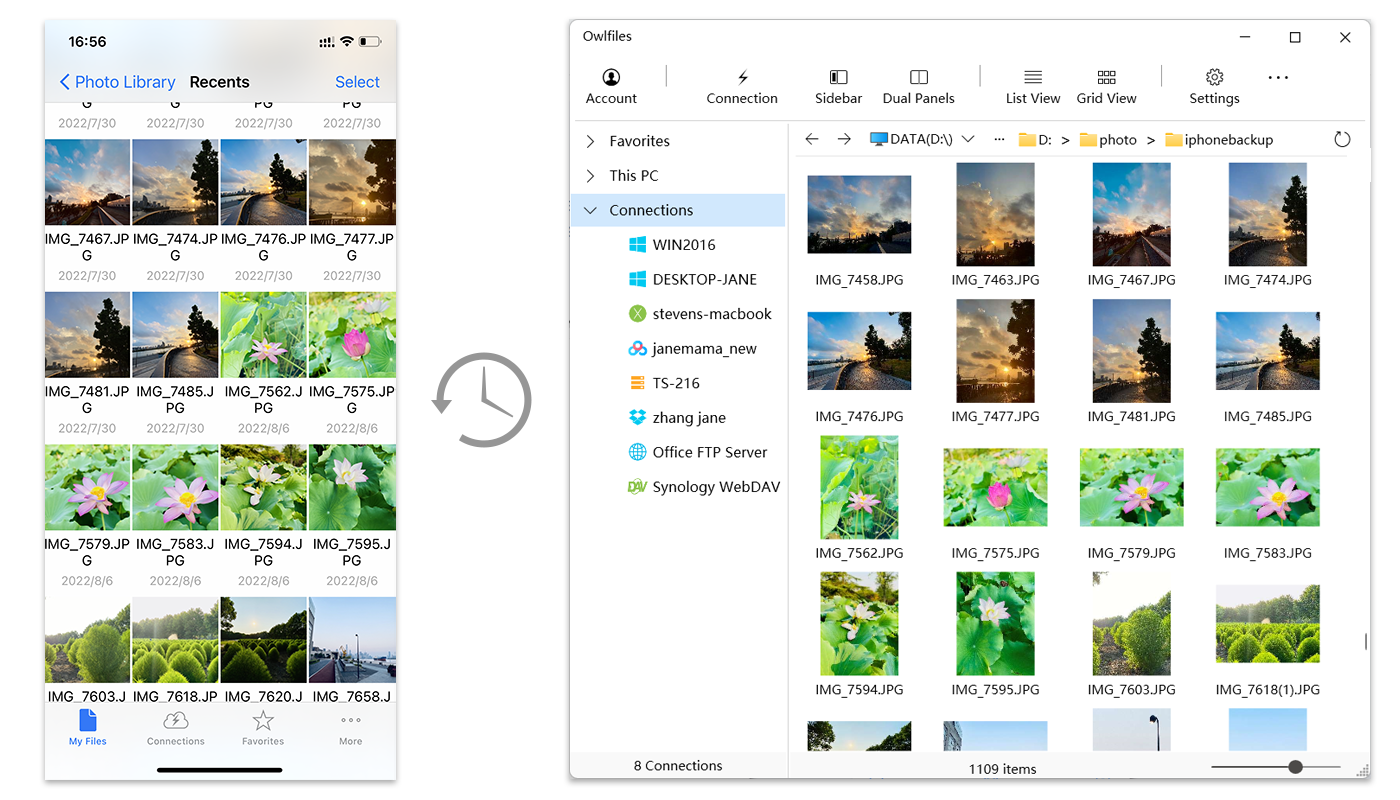Select IMG_7562.JPG in Owlfiles window
The image size is (1400, 800).
[x=859, y=487]
